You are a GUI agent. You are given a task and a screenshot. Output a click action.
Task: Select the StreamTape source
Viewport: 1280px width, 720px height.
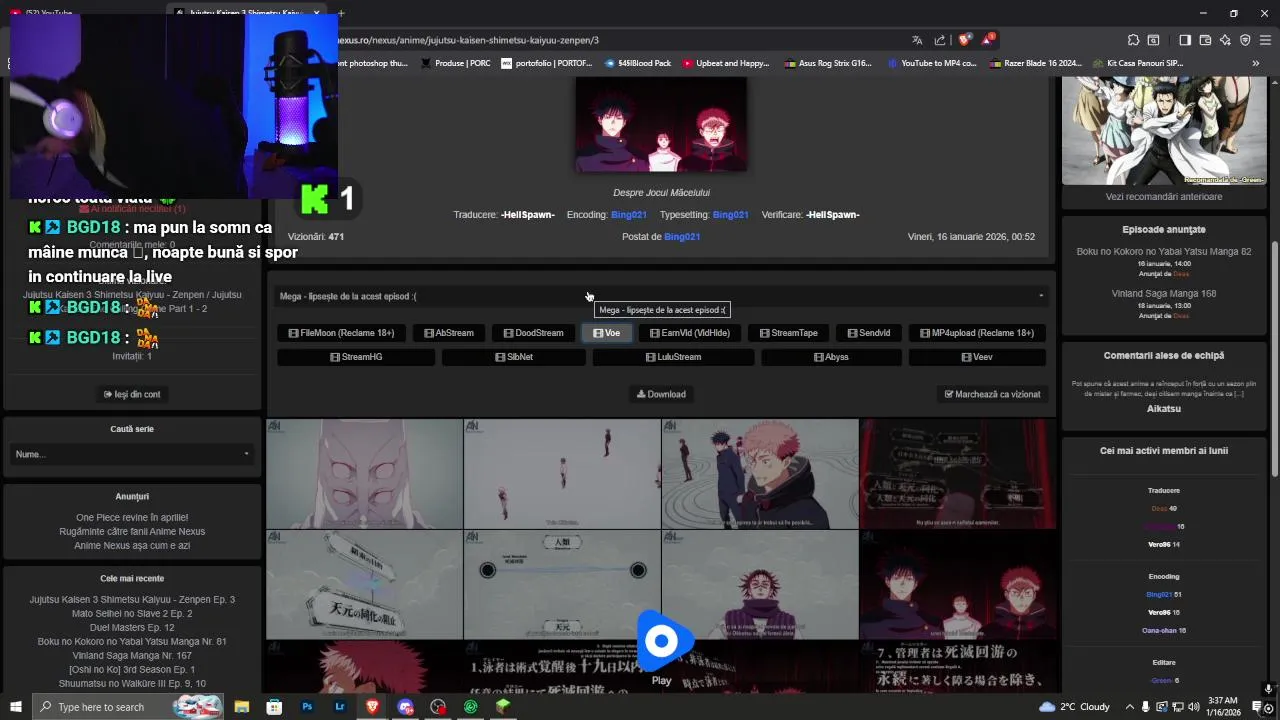(x=788, y=333)
